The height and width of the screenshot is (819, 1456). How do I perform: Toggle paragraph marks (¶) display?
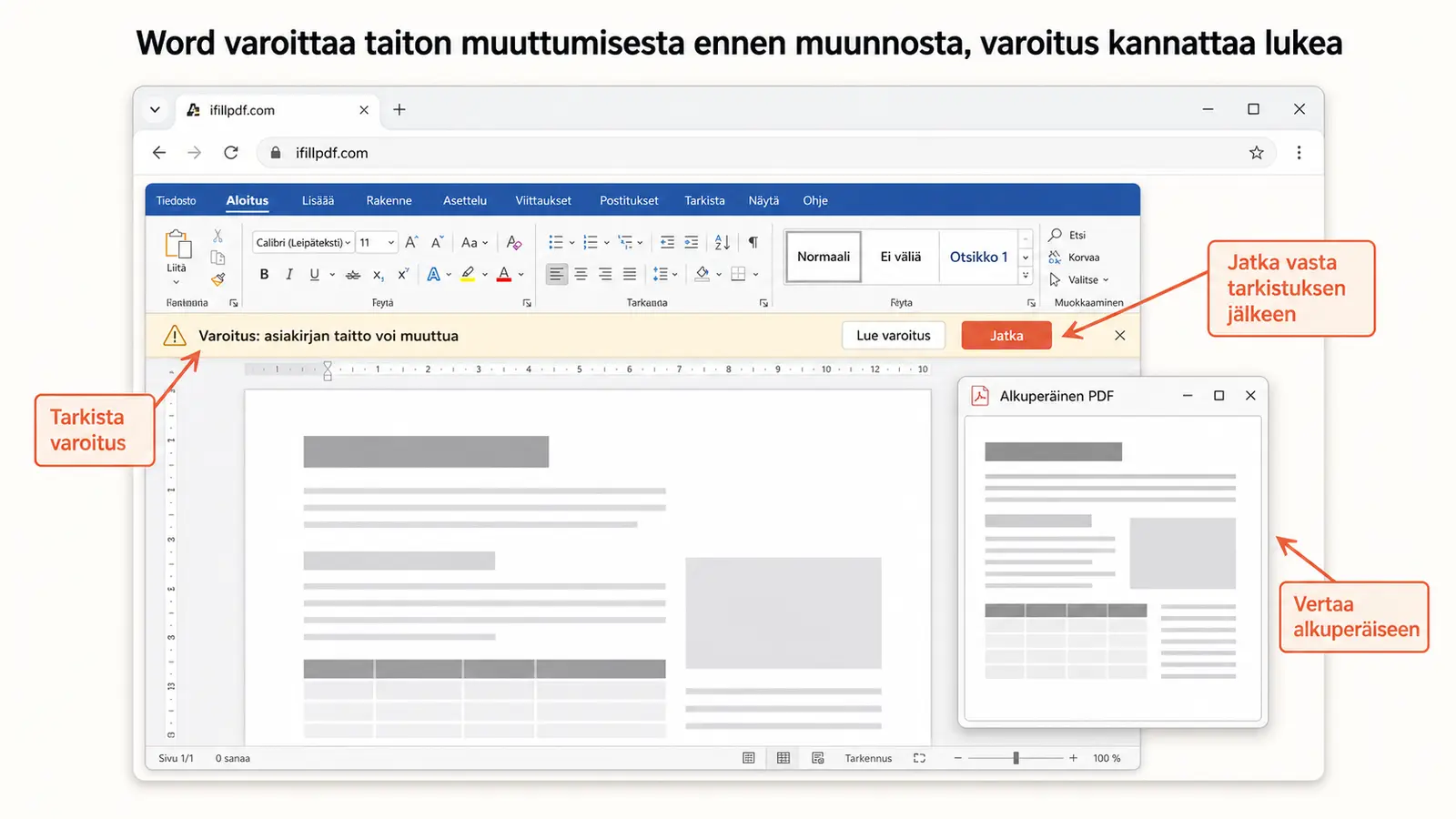pyautogui.click(x=753, y=242)
